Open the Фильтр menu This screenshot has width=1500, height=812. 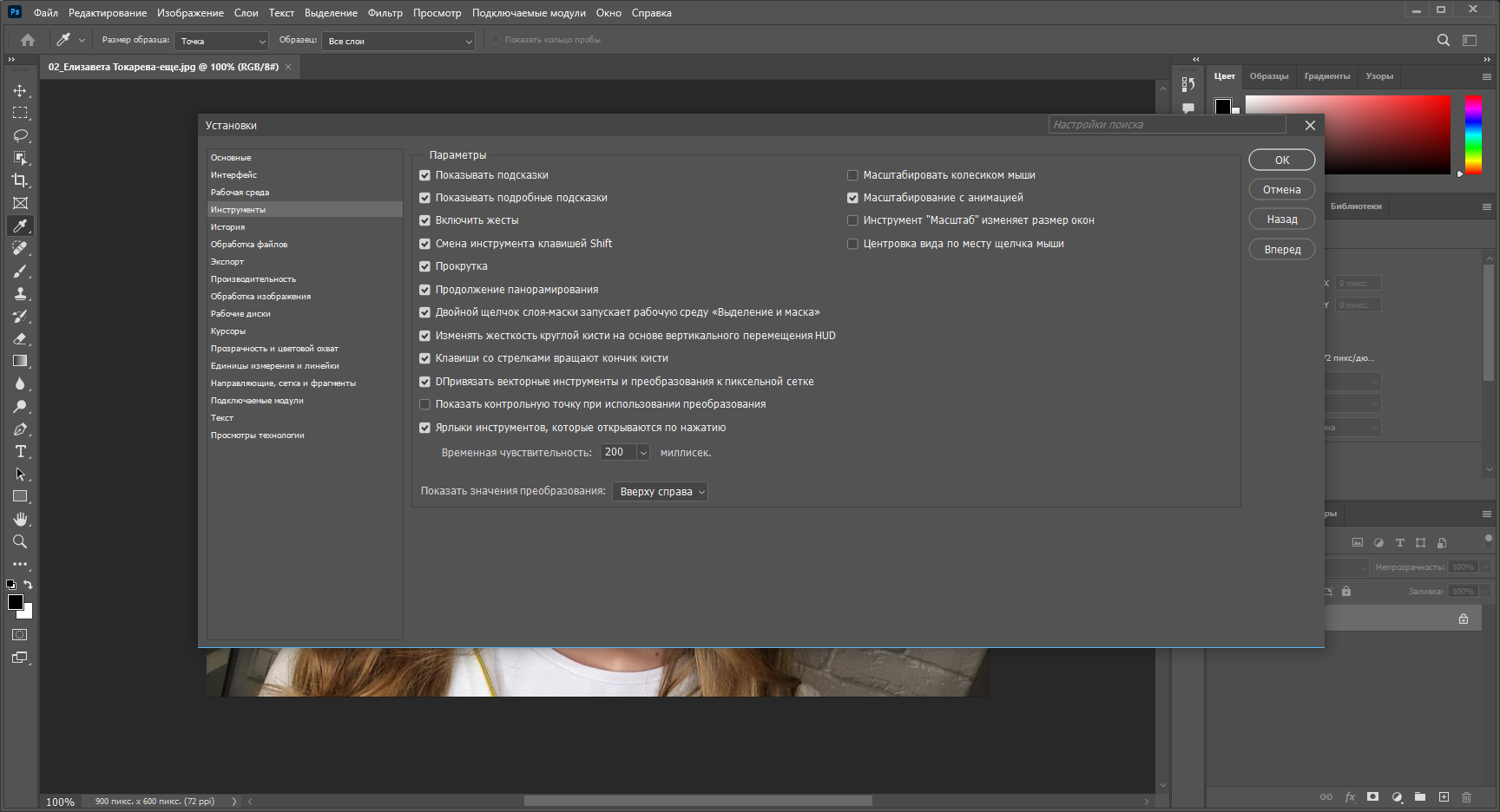(x=385, y=13)
